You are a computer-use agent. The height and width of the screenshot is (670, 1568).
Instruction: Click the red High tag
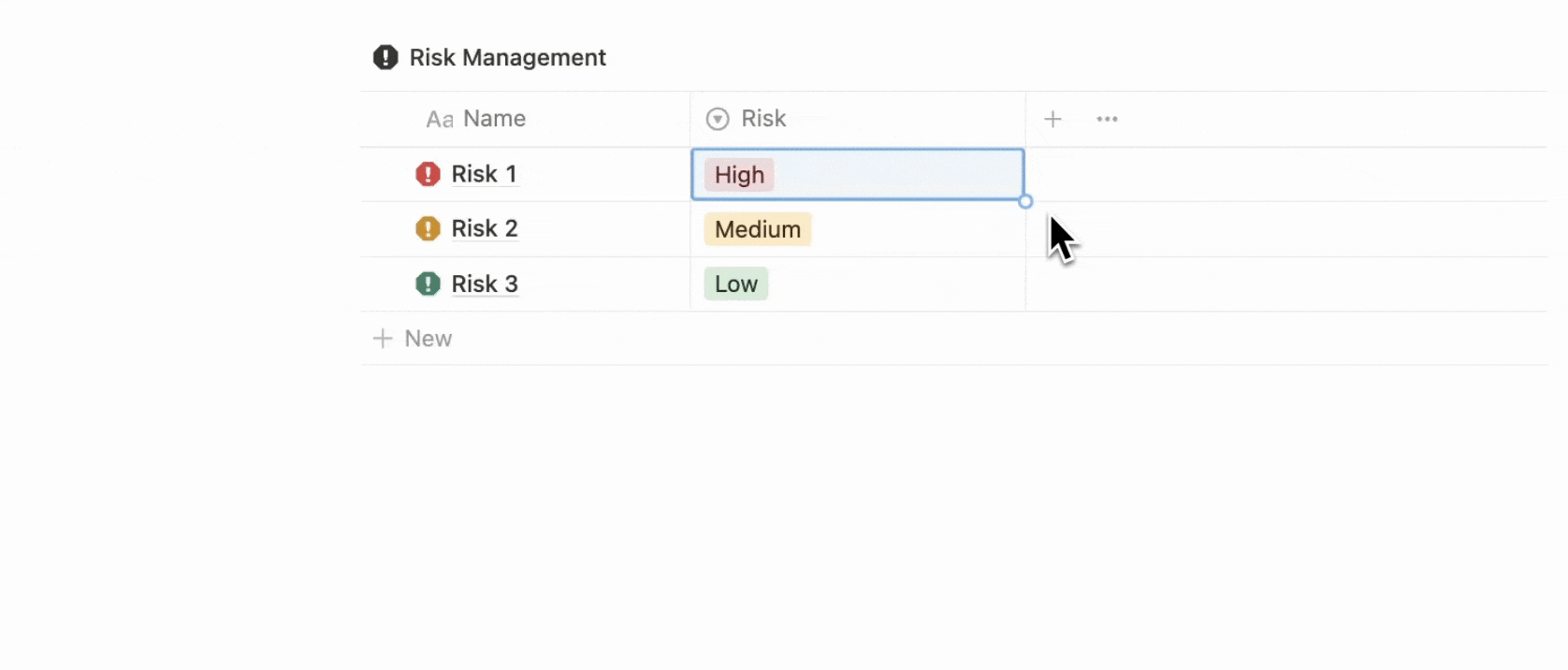pyautogui.click(x=739, y=175)
